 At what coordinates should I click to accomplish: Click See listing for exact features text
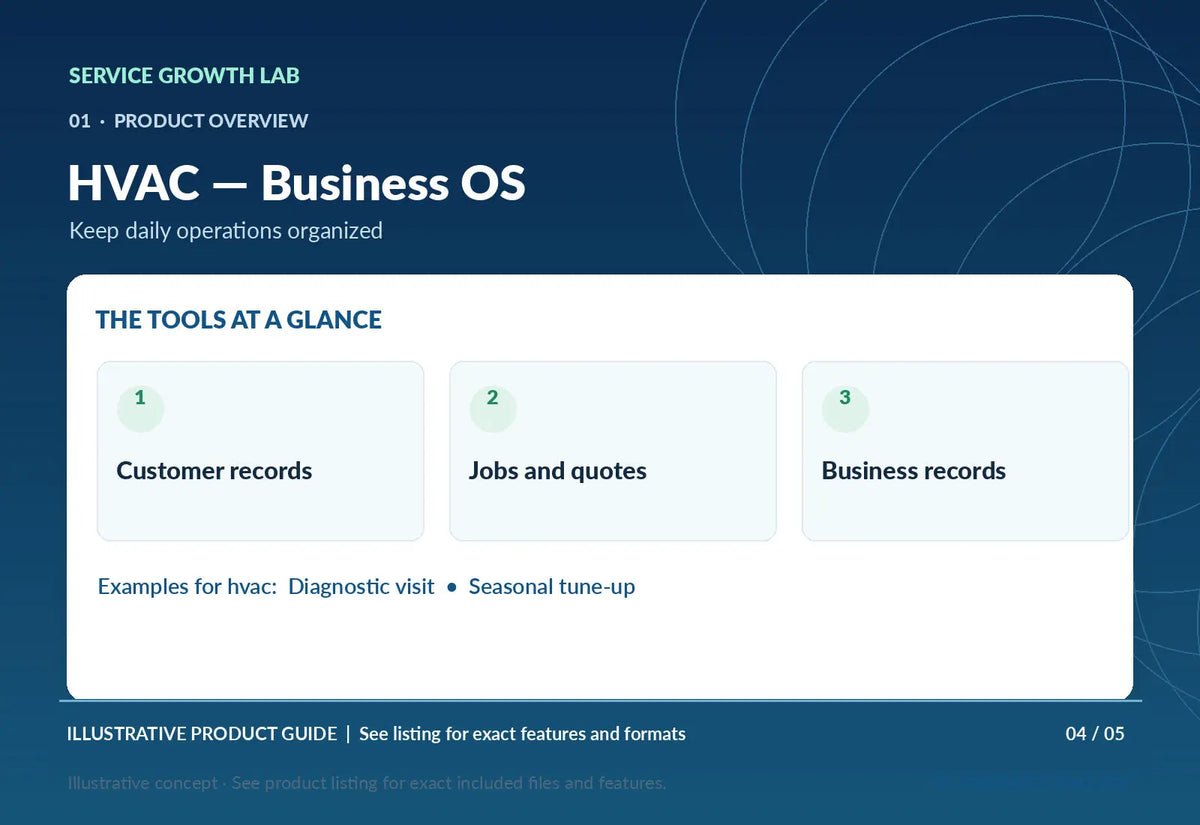tap(522, 734)
